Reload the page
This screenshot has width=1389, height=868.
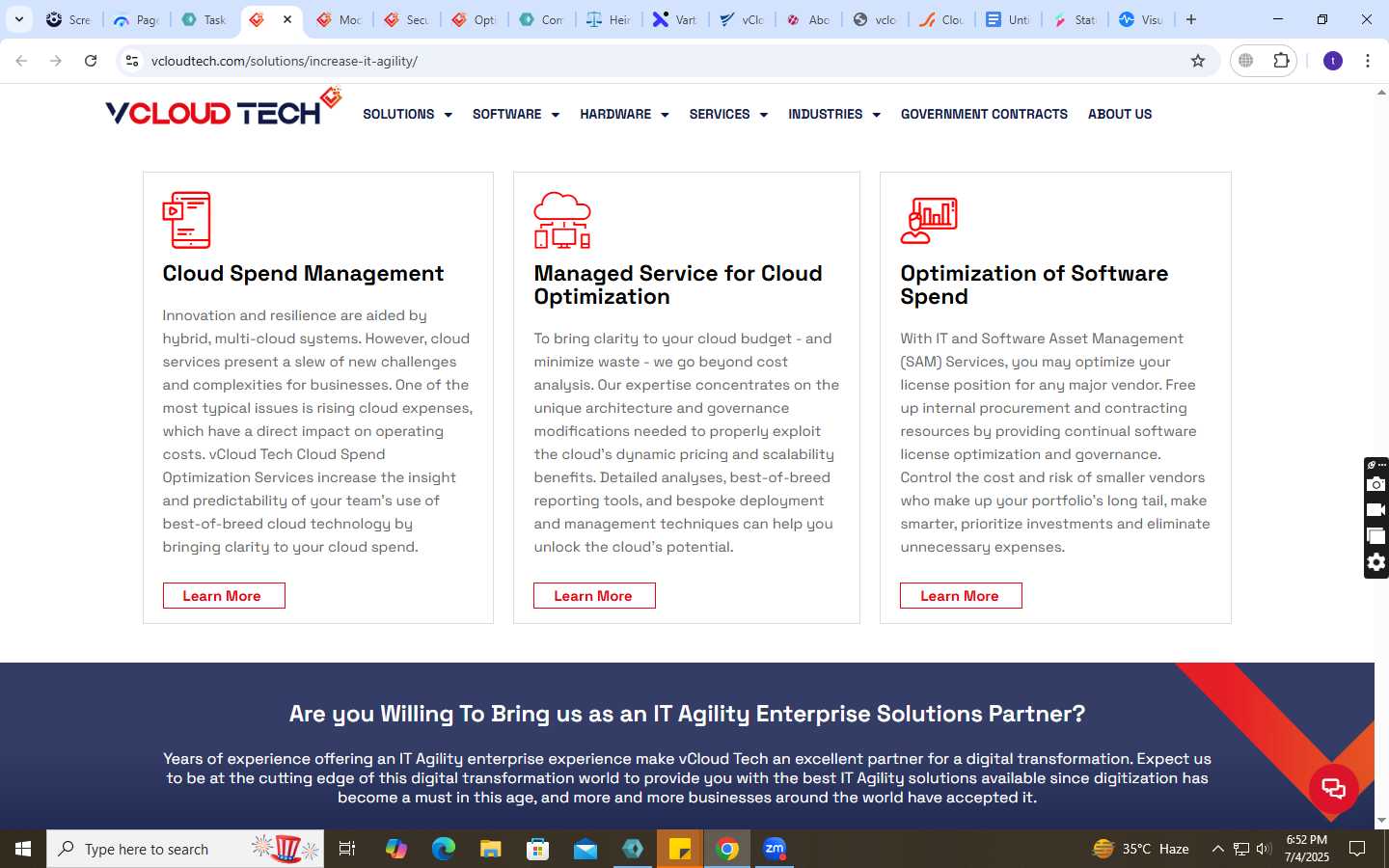tap(91, 61)
